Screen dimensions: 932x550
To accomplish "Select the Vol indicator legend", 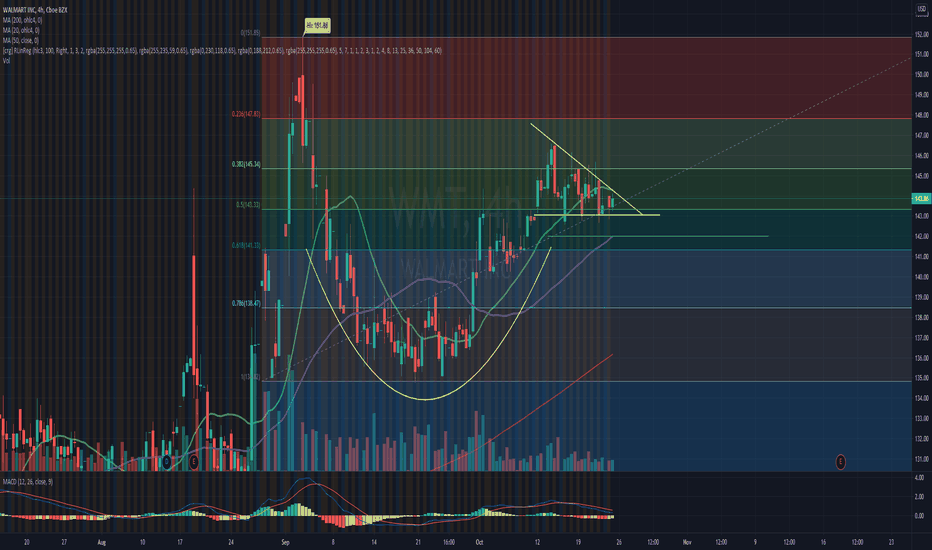I will 6,61.
